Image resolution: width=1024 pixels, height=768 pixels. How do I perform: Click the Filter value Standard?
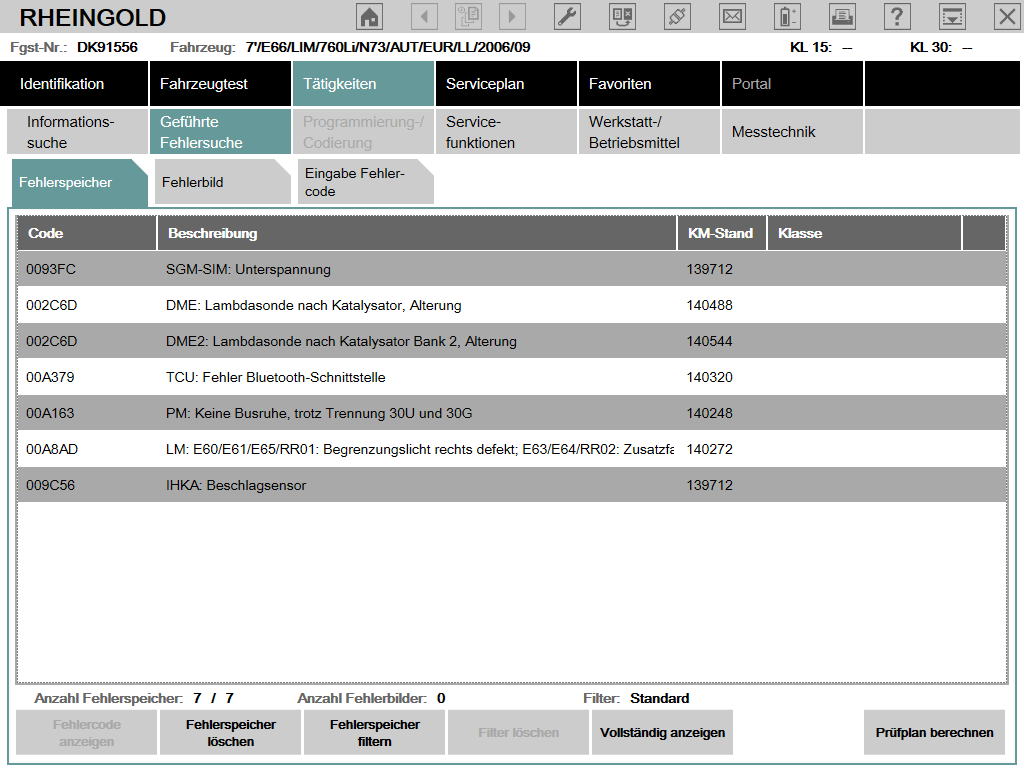[660, 698]
